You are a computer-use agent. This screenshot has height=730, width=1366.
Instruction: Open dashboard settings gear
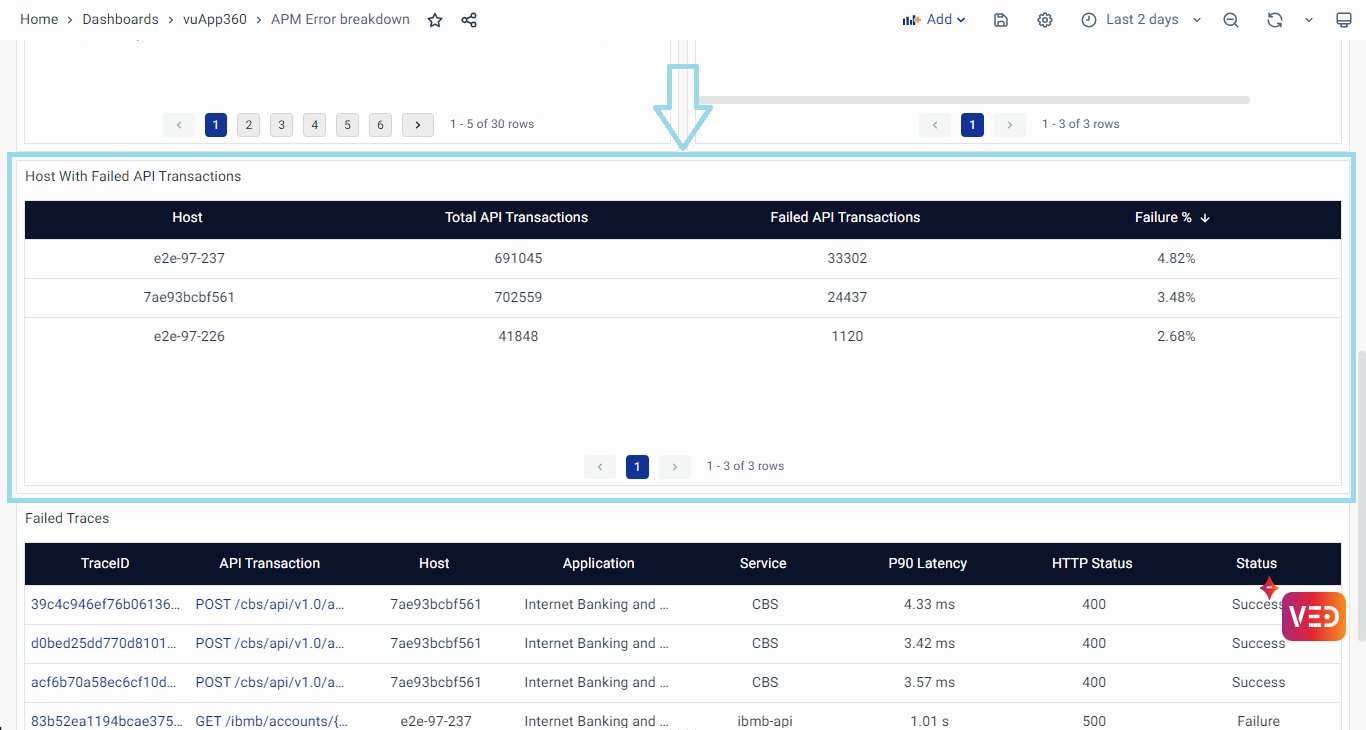click(1045, 20)
